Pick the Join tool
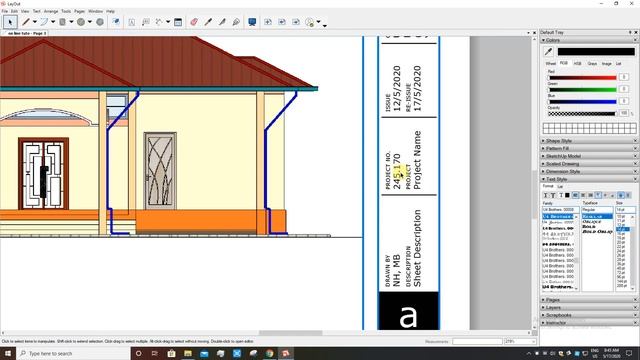640x360 pixels. [x=236, y=22]
